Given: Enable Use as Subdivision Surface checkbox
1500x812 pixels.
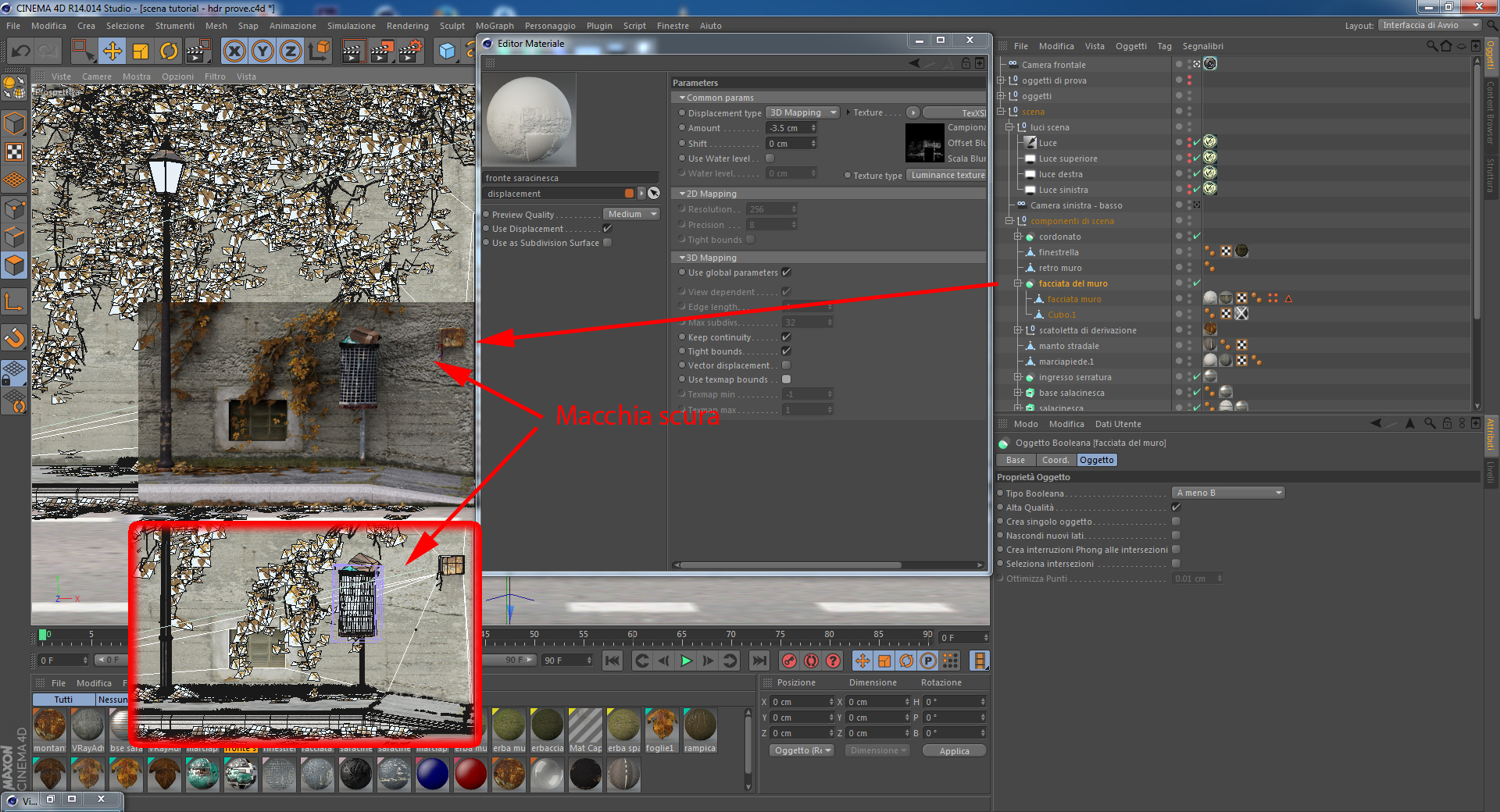Looking at the screenshot, I should tap(607, 243).
